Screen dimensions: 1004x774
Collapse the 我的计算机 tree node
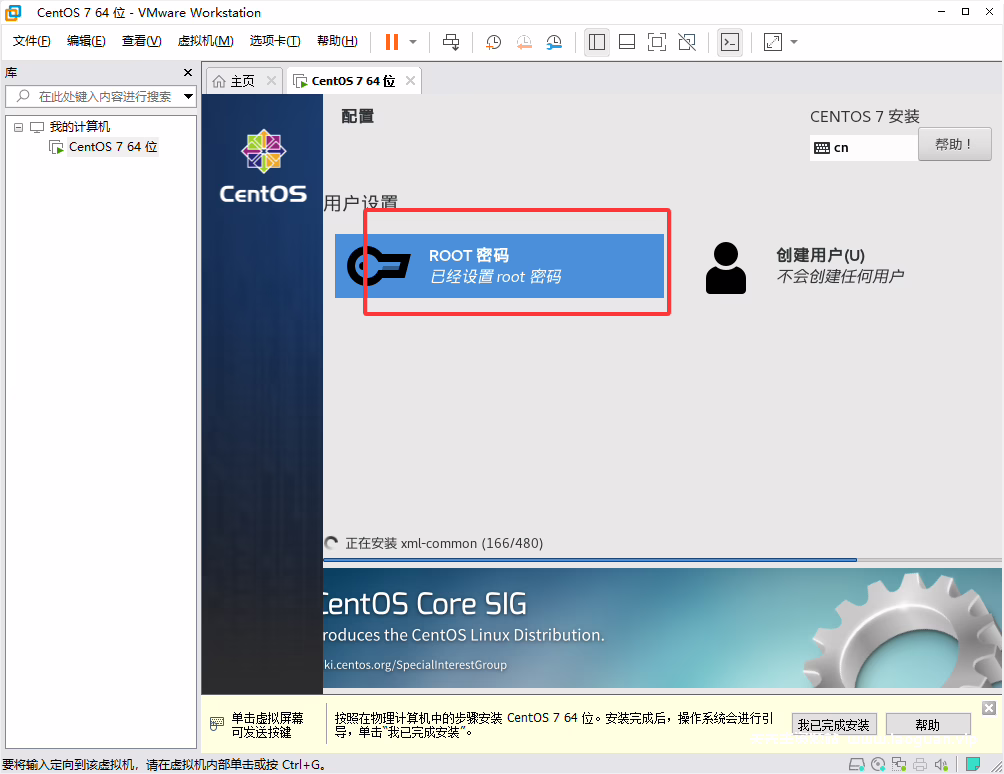(17, 126)
